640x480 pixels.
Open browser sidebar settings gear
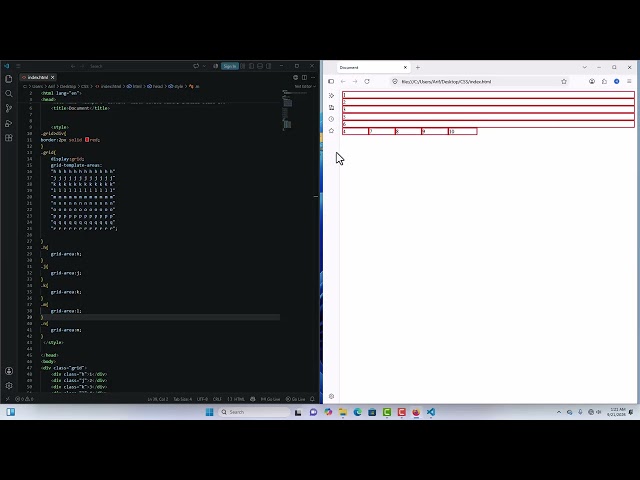pyautogui.click(x=331, y=396)
